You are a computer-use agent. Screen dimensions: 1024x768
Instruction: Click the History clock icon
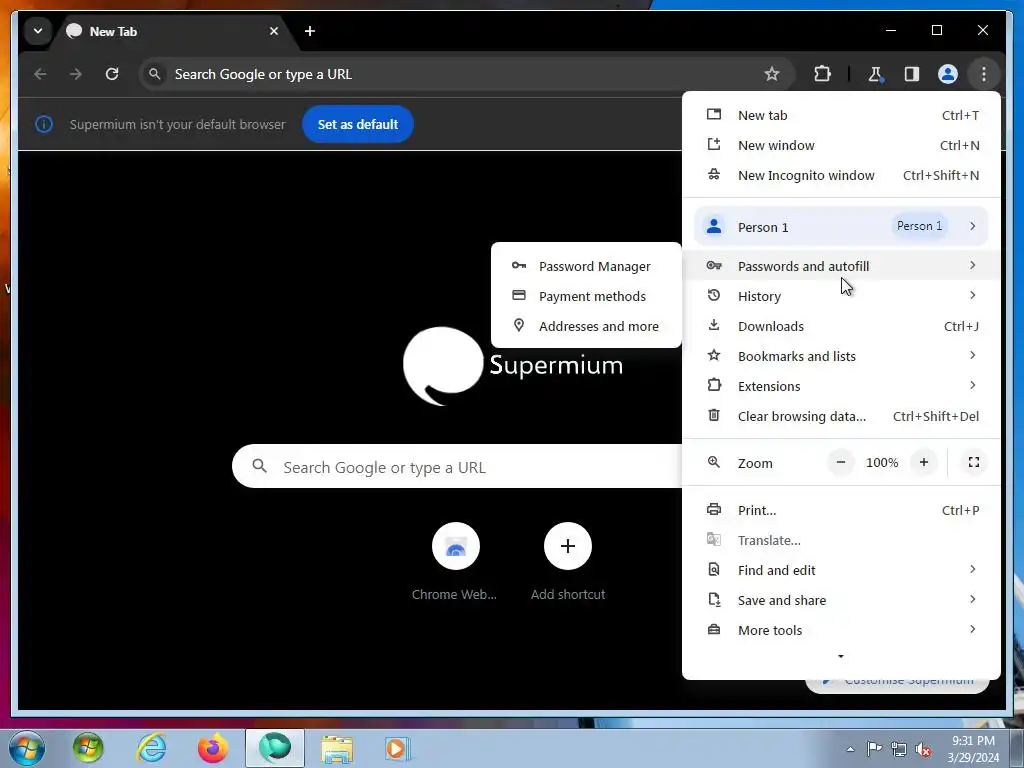714,295
